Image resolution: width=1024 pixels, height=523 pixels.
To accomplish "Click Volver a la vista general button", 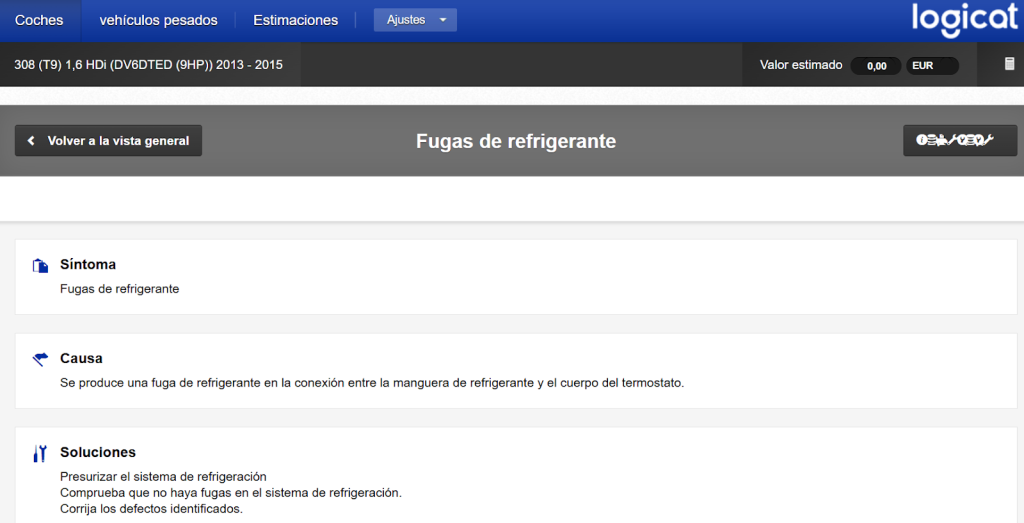I will [108, 140].
